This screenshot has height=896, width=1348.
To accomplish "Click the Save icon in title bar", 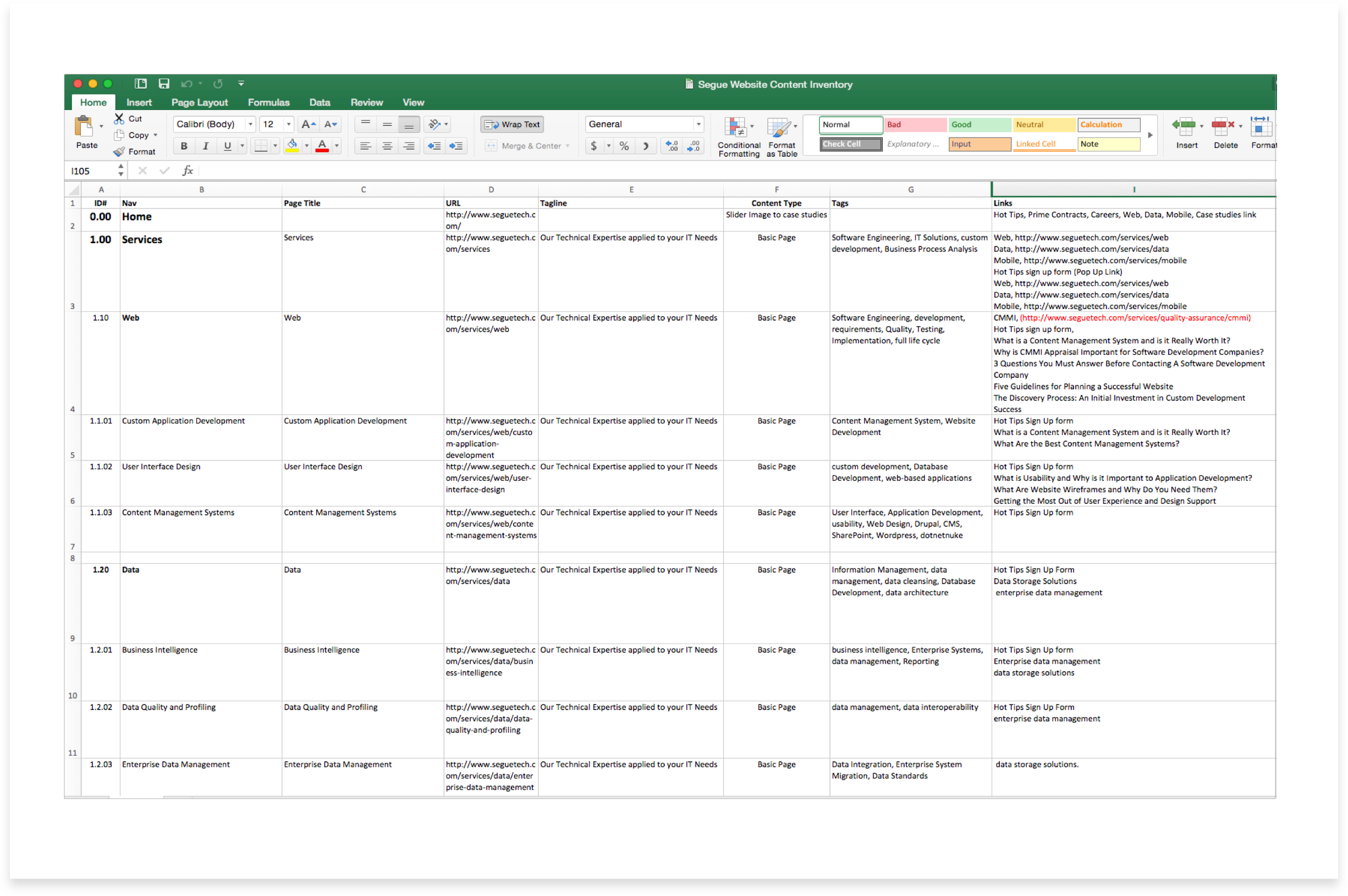I will (164, 84).
